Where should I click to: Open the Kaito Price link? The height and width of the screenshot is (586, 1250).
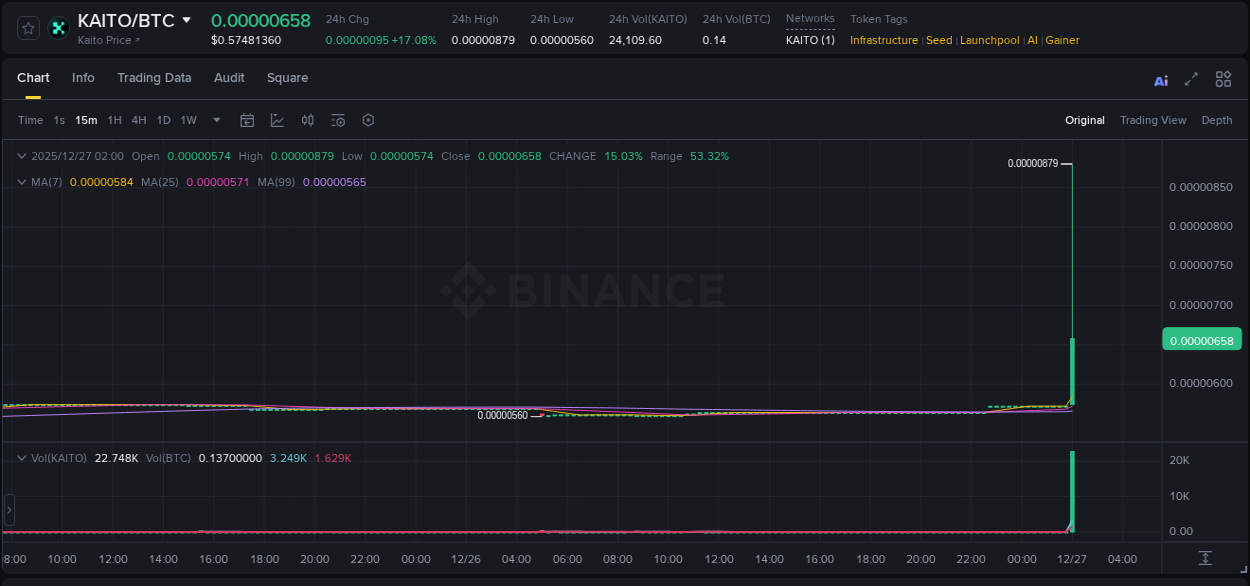108,40
